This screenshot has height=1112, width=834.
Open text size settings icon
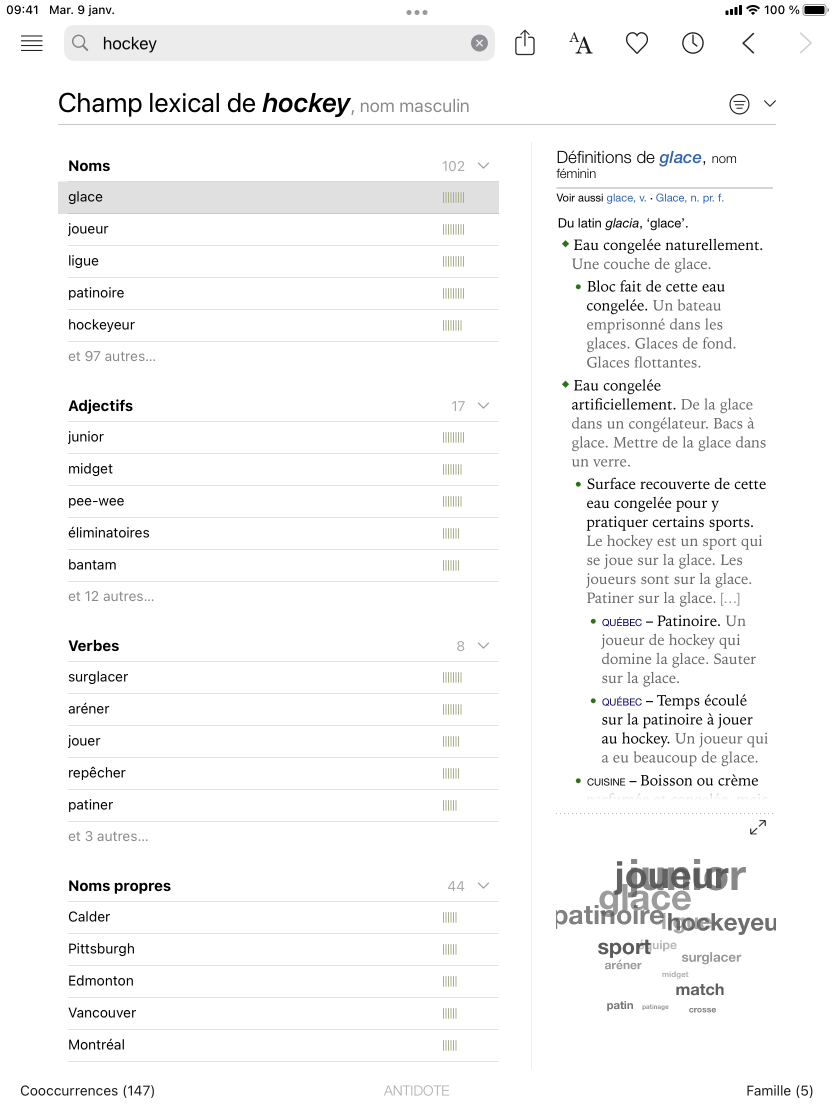coord(581,43)
